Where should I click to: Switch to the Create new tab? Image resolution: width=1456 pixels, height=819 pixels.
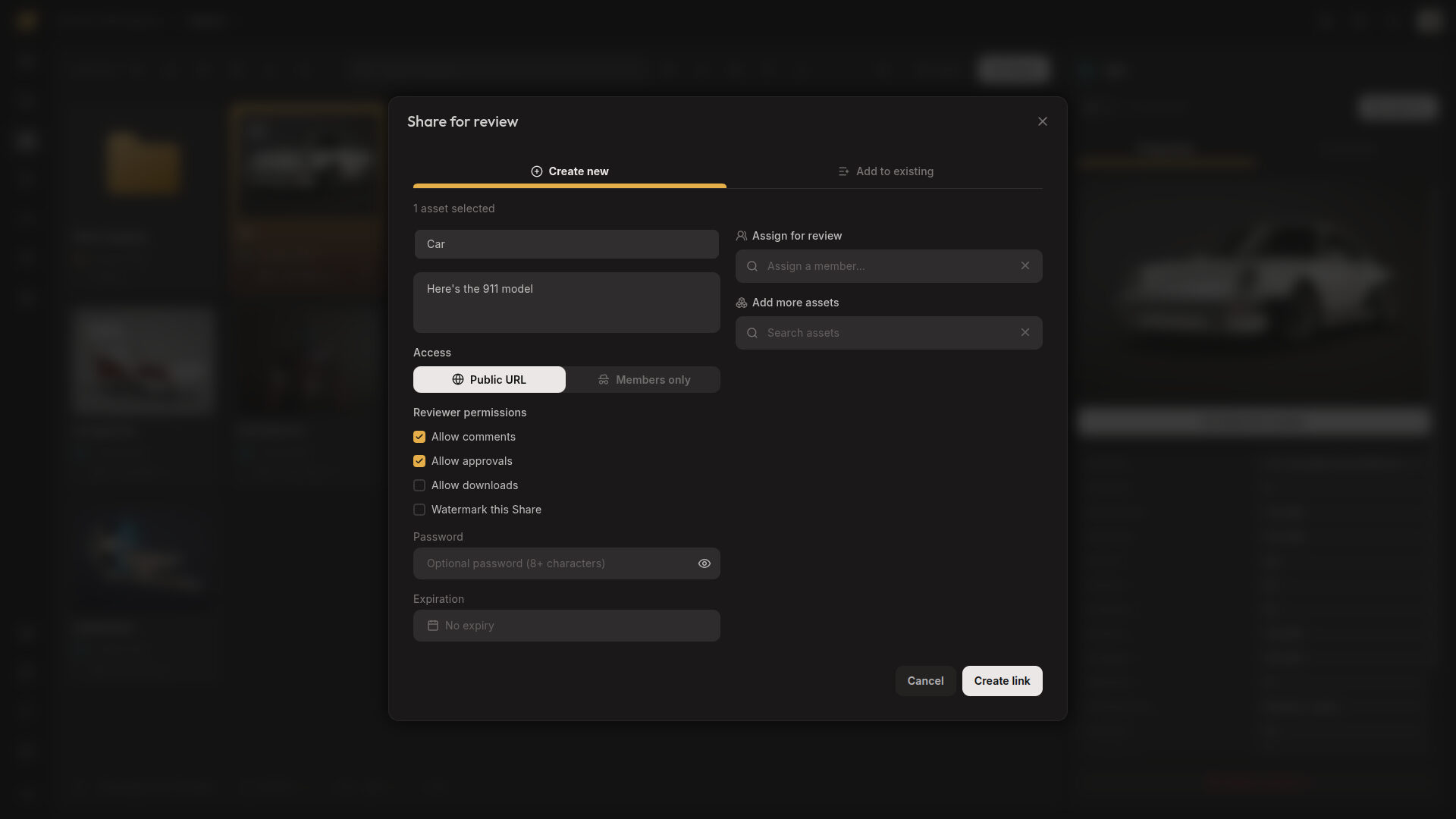click(x=570, y=171)
